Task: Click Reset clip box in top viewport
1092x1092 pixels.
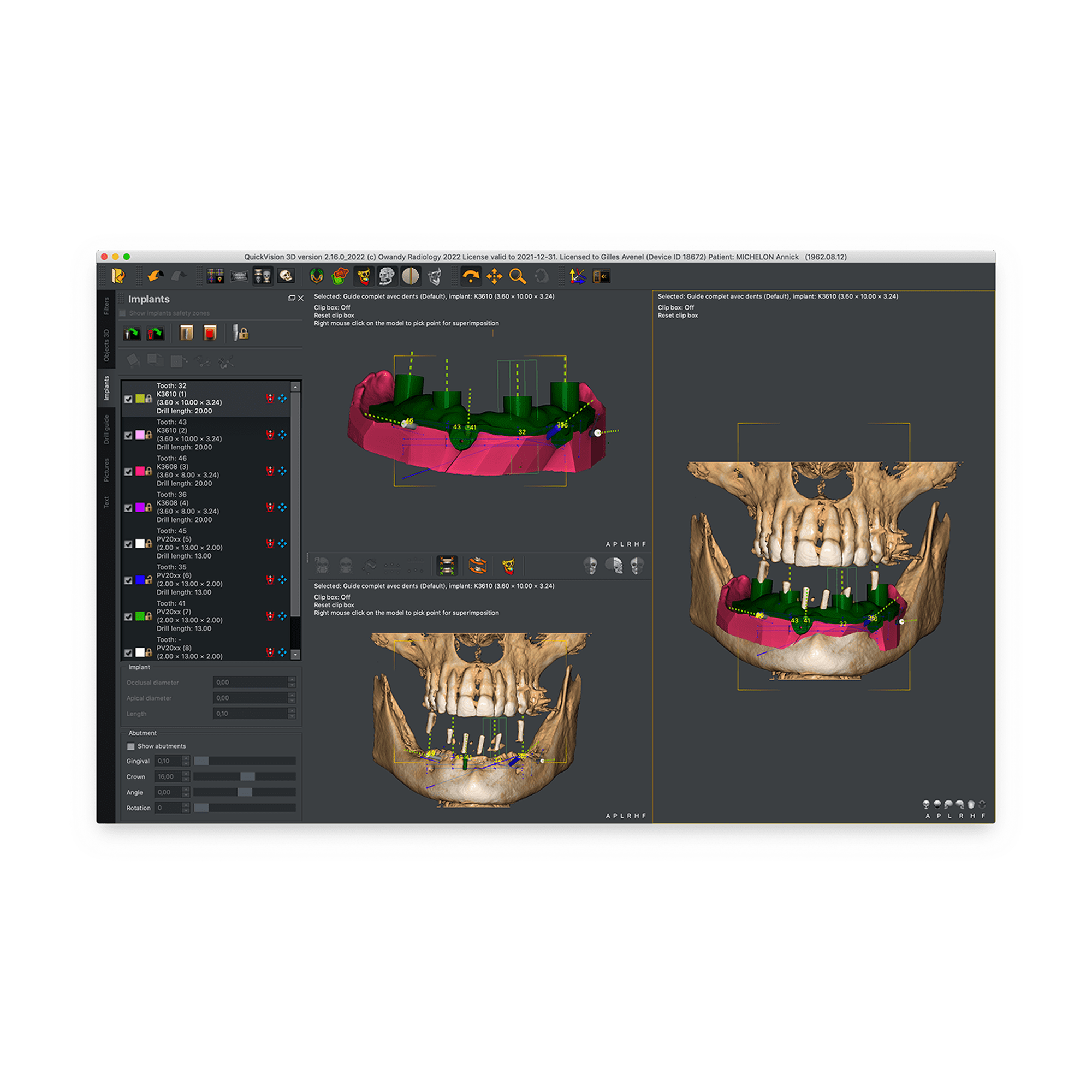Action: pos(334,316)
